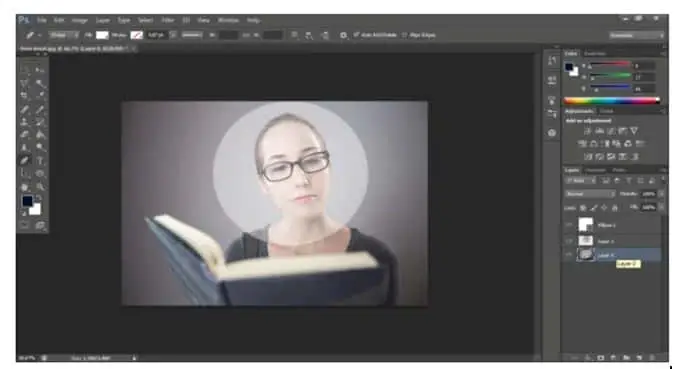Viewport: 677px width, 369px height.
Task: Switch to the Styles tab
Action: click(607, 111)
